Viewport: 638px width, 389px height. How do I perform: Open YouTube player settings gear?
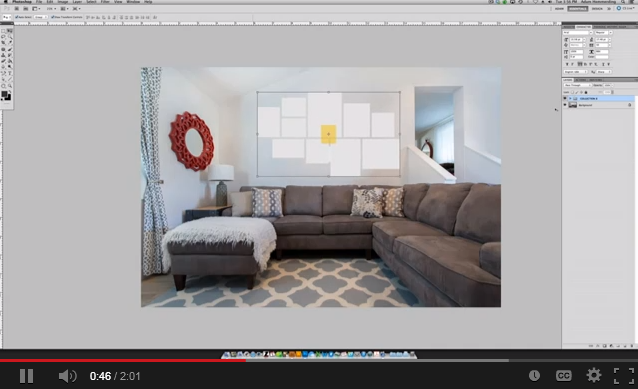(594, 375)
